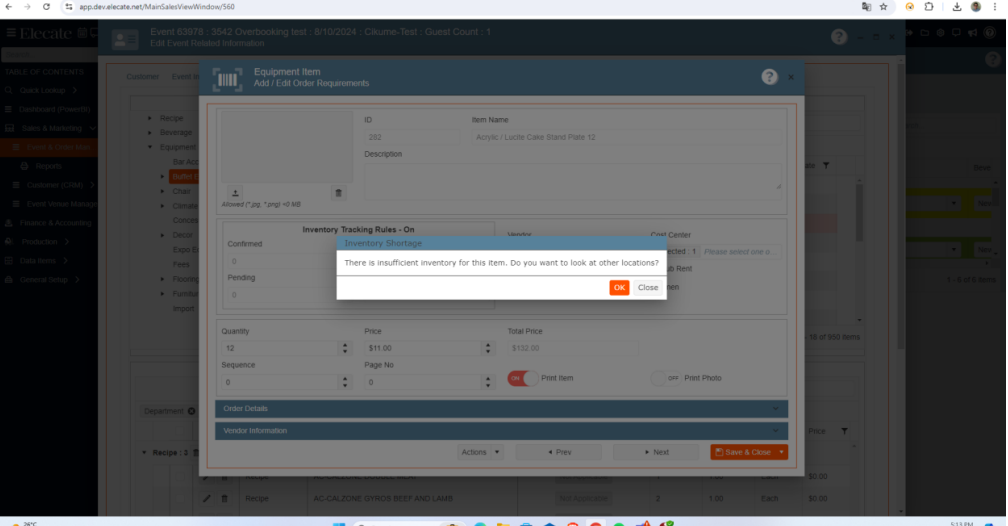The height and width of the screenshot is (526, 1008).
Task: Open browser downloads icon
Action: [957, 6]
